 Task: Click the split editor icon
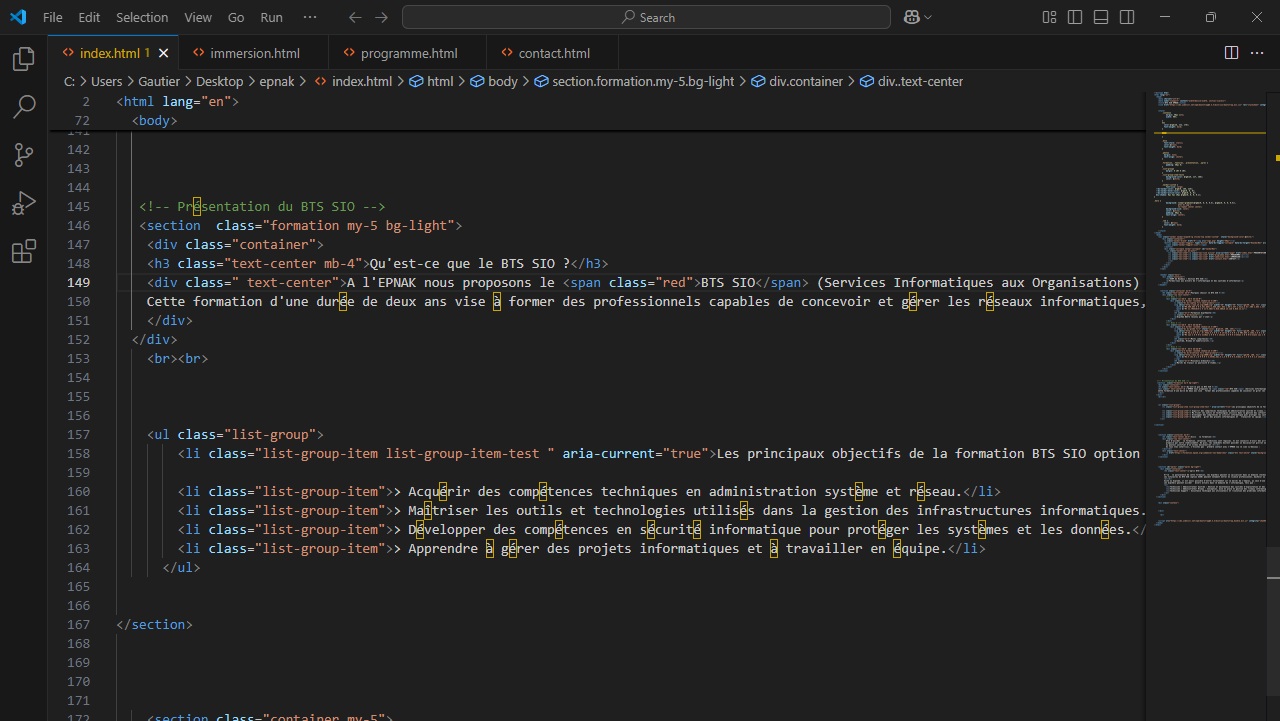(x=1231, y=53)
